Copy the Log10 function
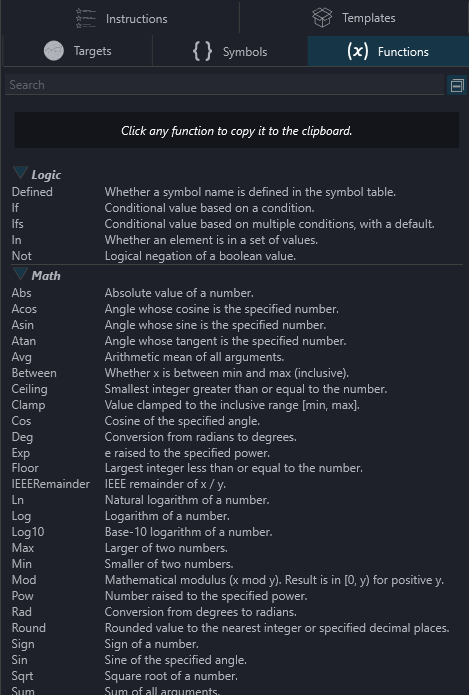 point(28,532)
